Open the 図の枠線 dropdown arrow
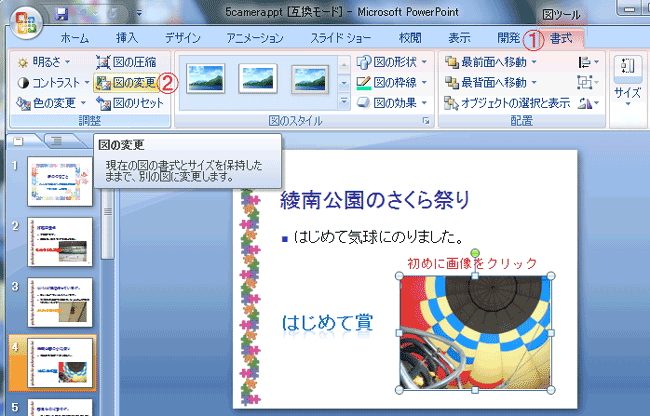Image resolution: width=650 pixels, height=416 pixels. pos(424,82)
